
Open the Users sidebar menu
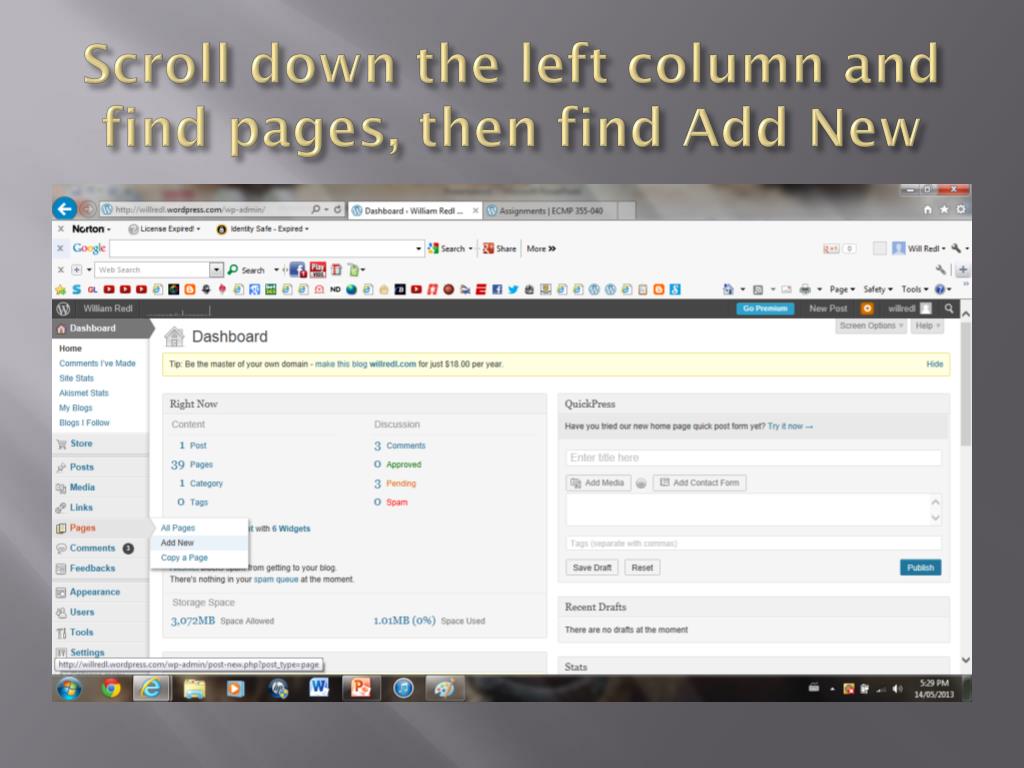[82, 612]
